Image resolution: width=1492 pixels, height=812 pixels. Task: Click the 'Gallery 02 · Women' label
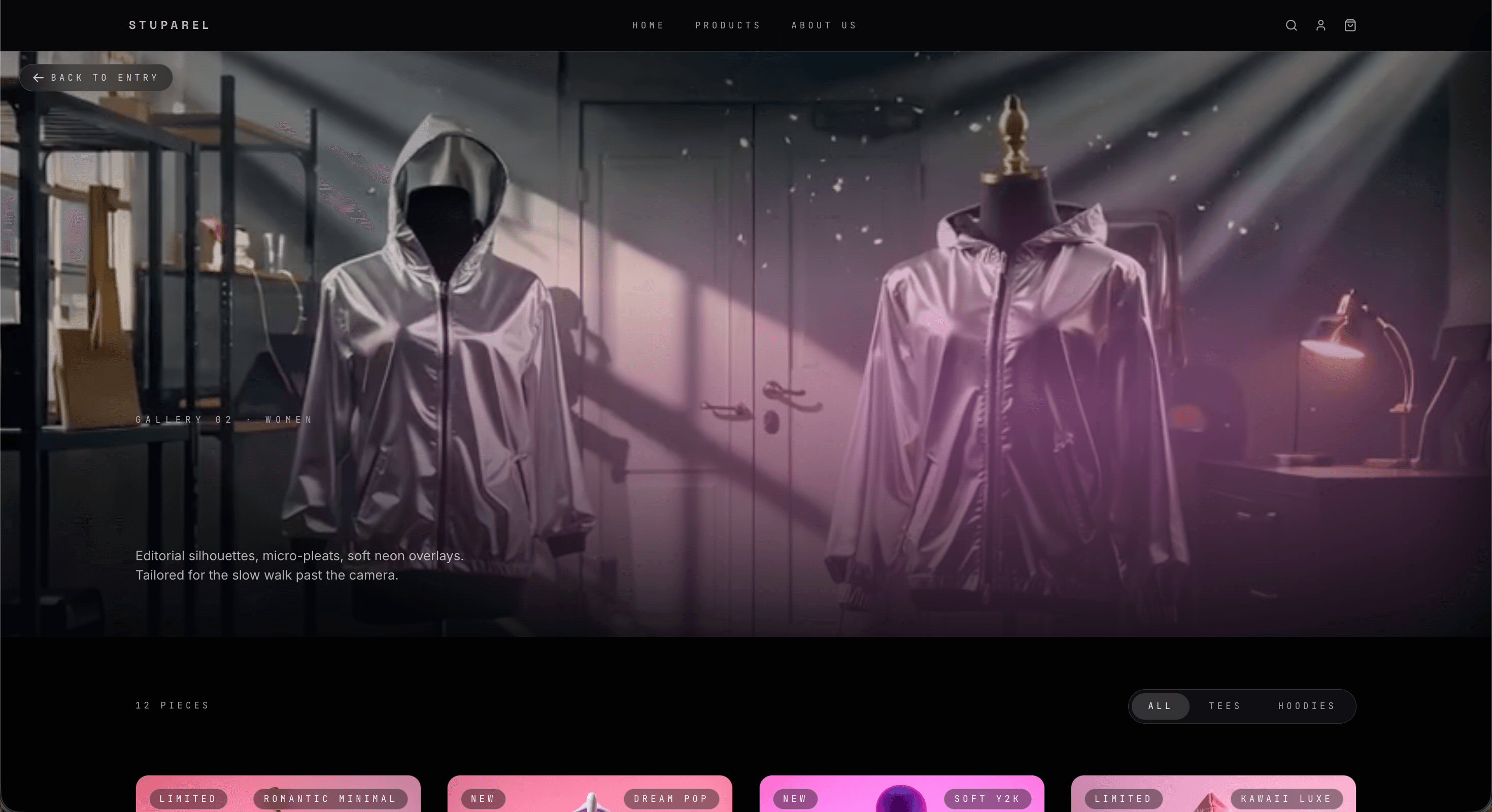pos(224,420)
